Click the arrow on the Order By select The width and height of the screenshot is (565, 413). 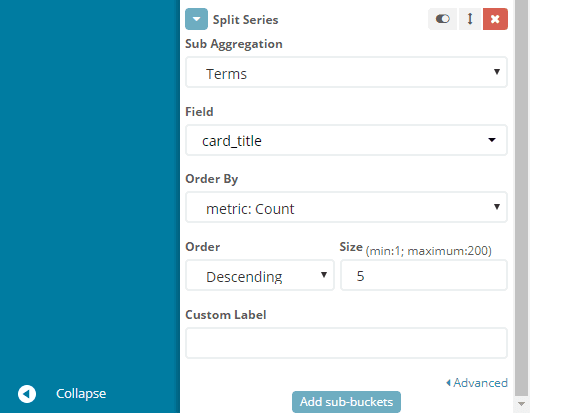click(497, 206)
